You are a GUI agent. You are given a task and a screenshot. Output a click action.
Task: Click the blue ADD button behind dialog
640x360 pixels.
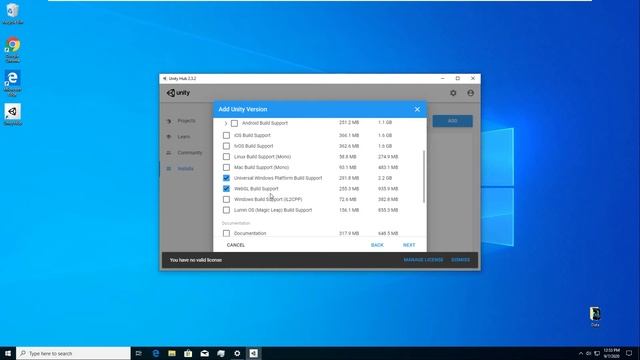click(453, 121)
